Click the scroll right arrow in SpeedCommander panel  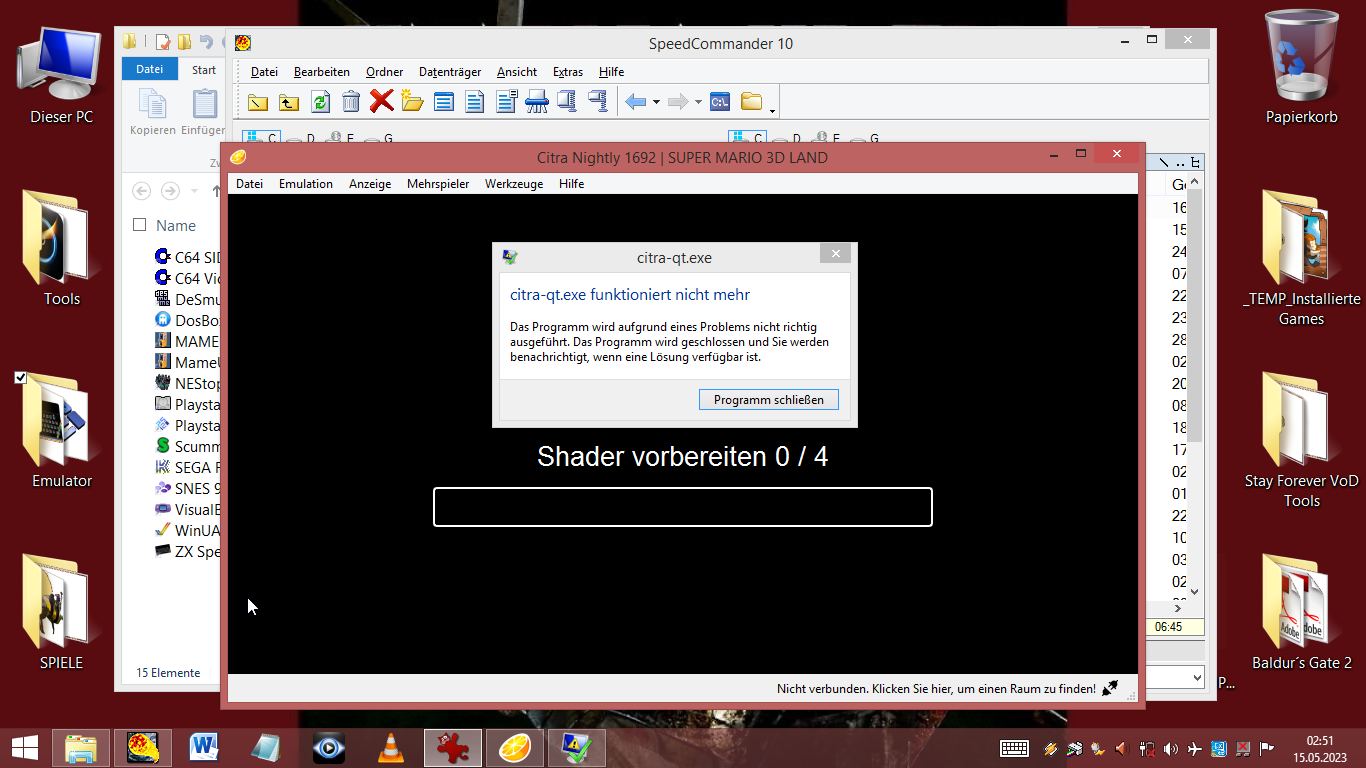(x=1177, y=607)
